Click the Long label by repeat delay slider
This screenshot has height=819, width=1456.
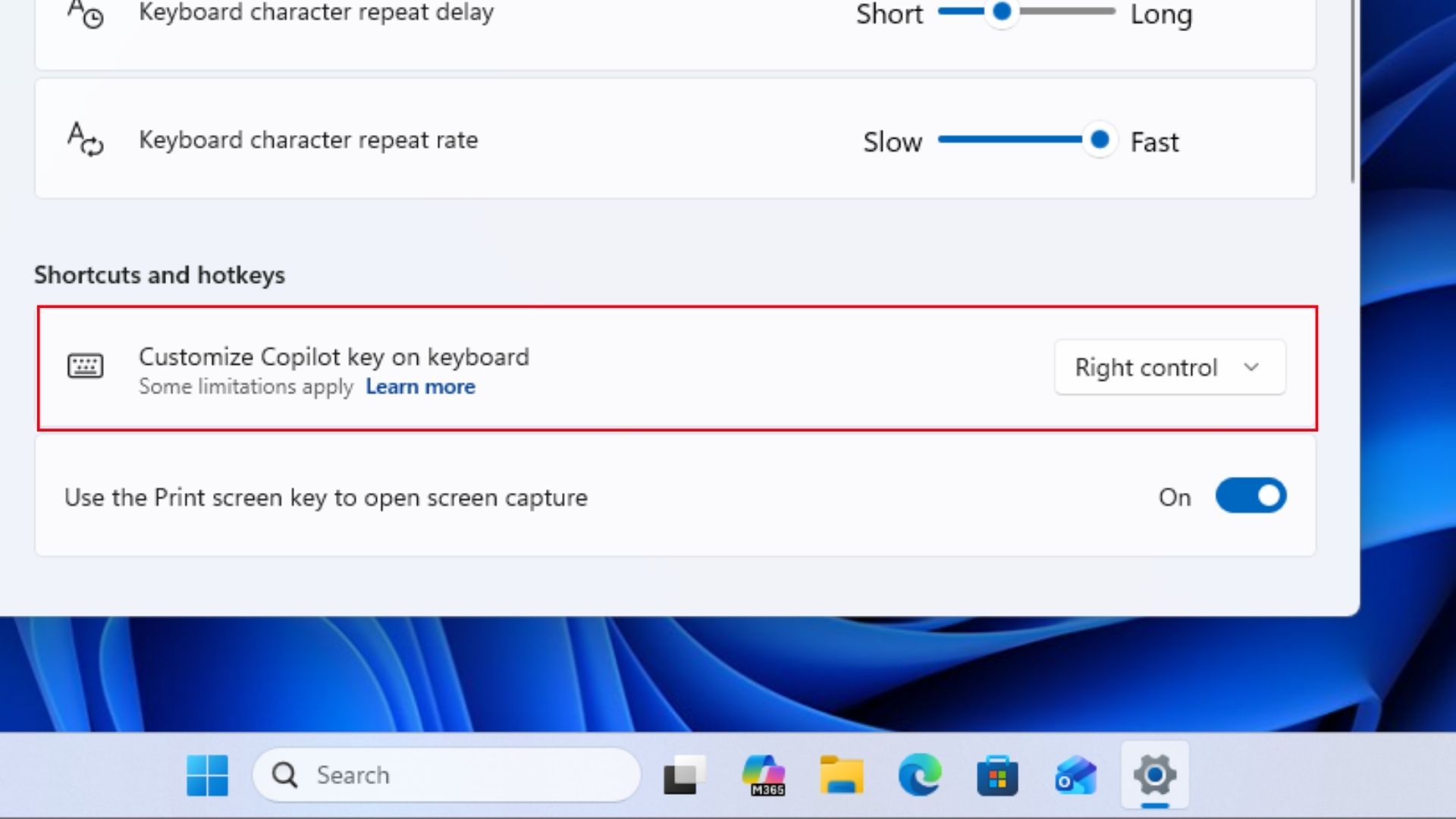pos(1161,14)
